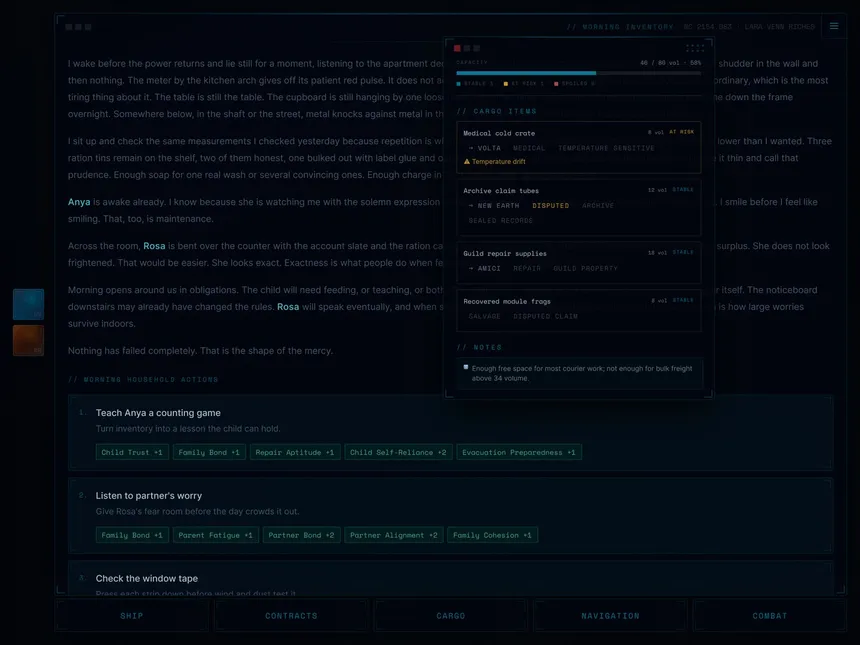
Task: Choose the "Listen to partner's worry" action
Action: coord(450,516)
